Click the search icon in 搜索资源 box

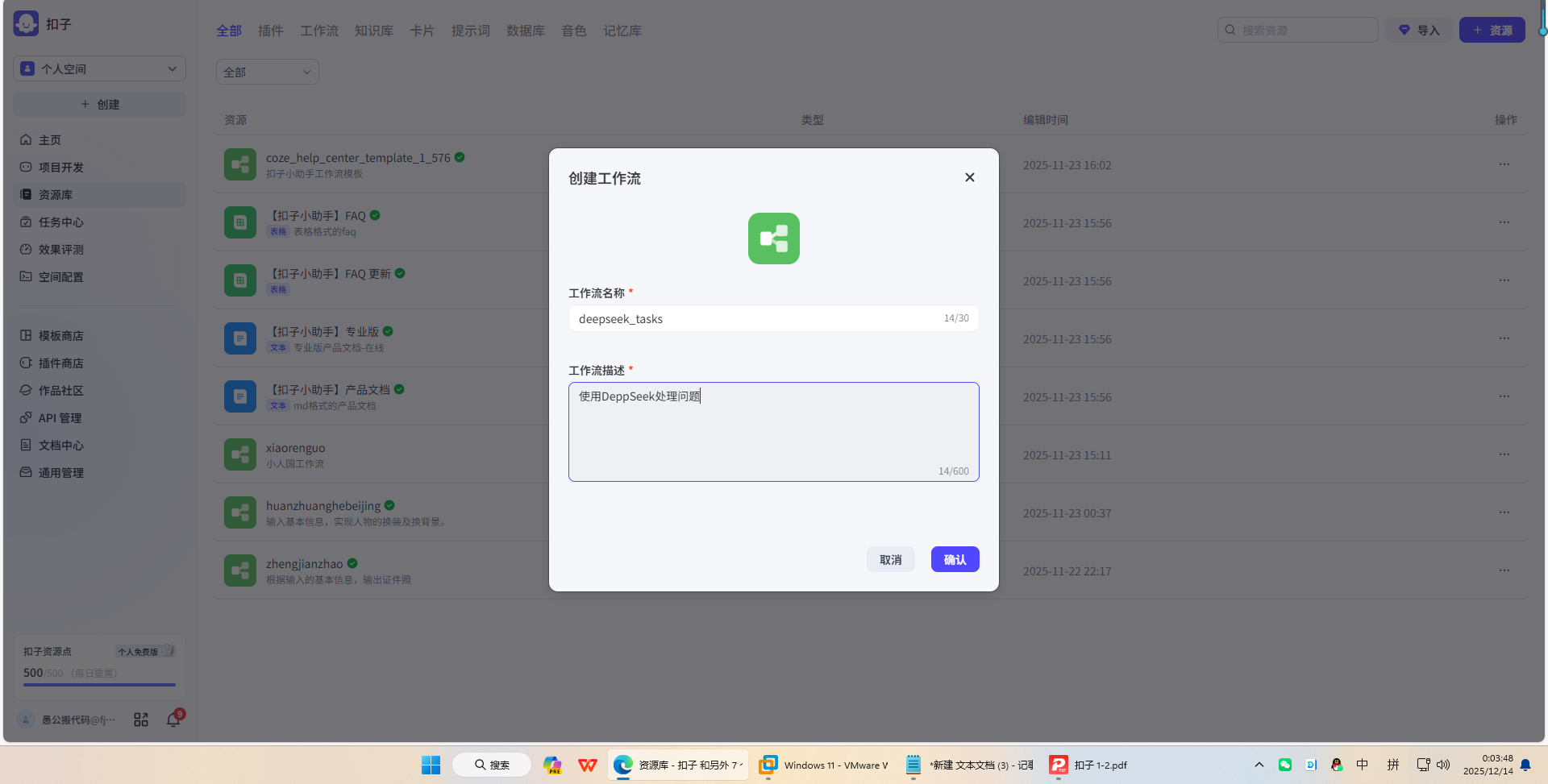click(x=1229, y=30)
